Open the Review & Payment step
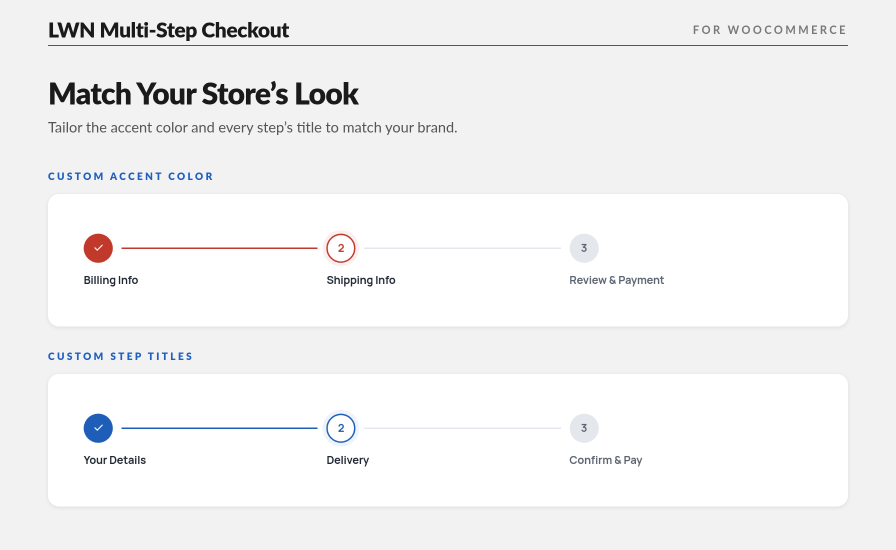The height and width of the screenshot is (550, 896). [617, 280]
